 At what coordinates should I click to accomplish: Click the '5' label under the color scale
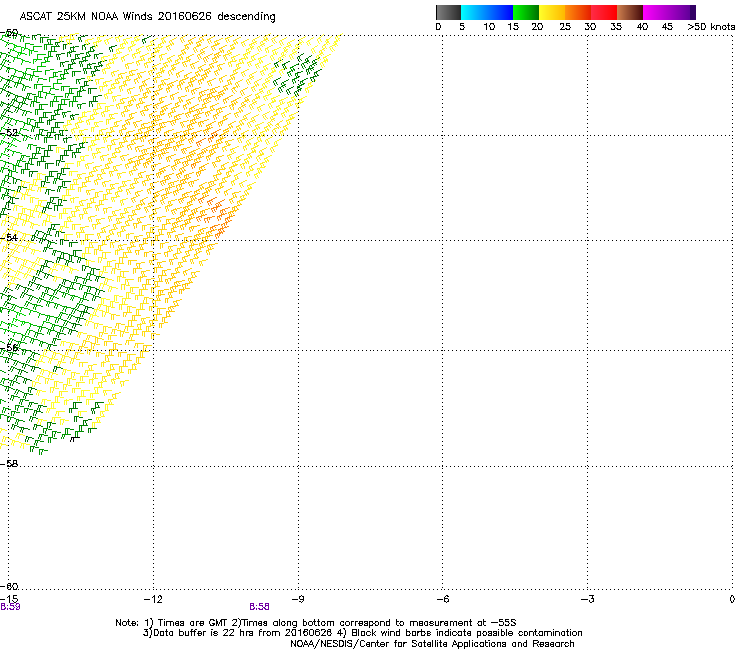pyautogui.click(x=462, y=27)
